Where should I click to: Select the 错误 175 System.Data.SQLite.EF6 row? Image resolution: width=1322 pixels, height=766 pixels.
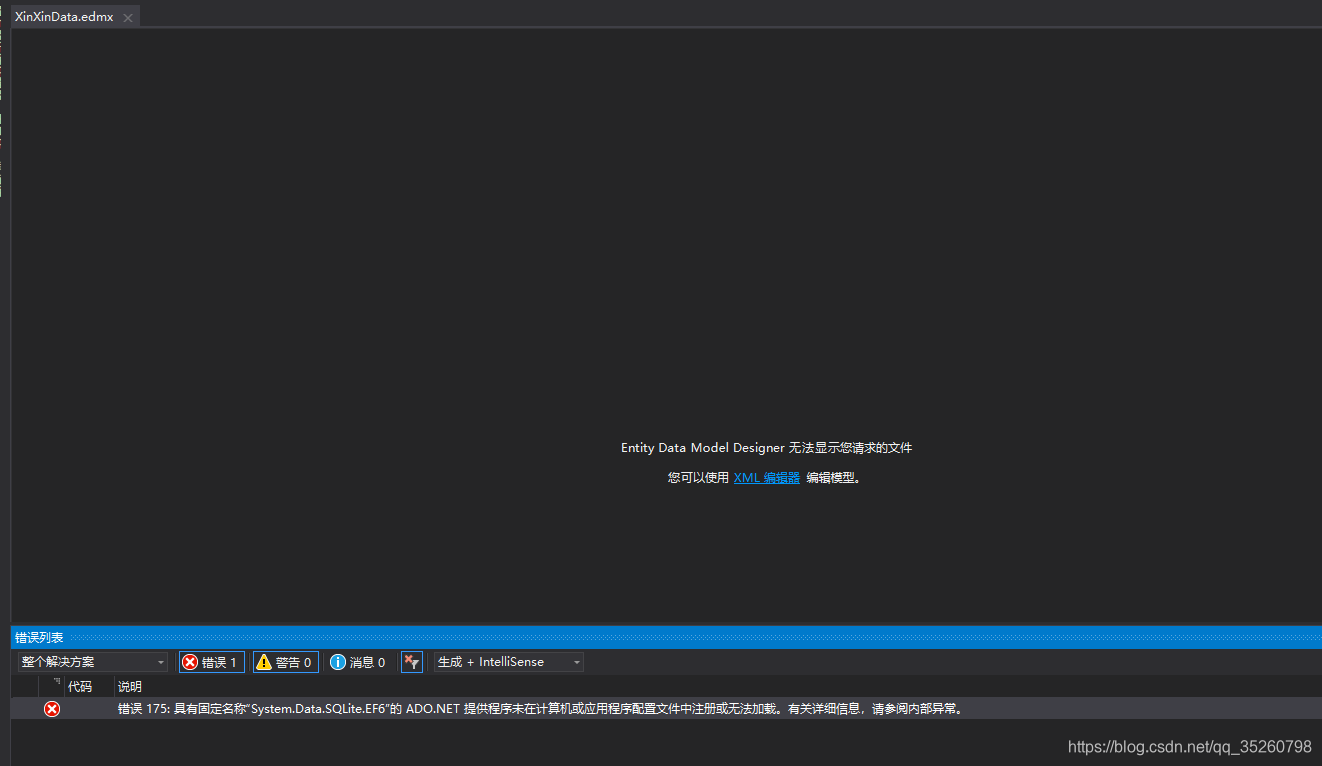point(666,709)
